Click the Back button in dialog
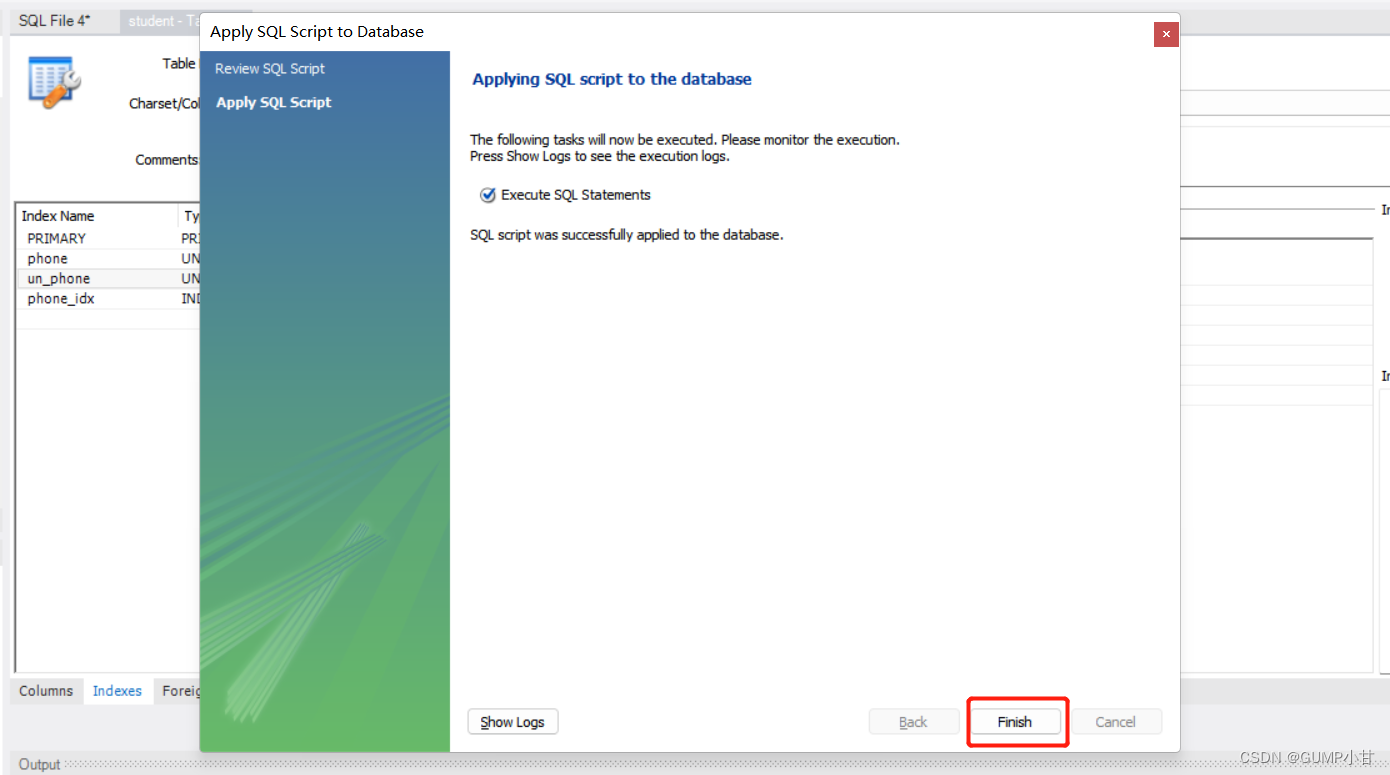Viewport: 1390px width, 775px height. [x=913, y=722]
